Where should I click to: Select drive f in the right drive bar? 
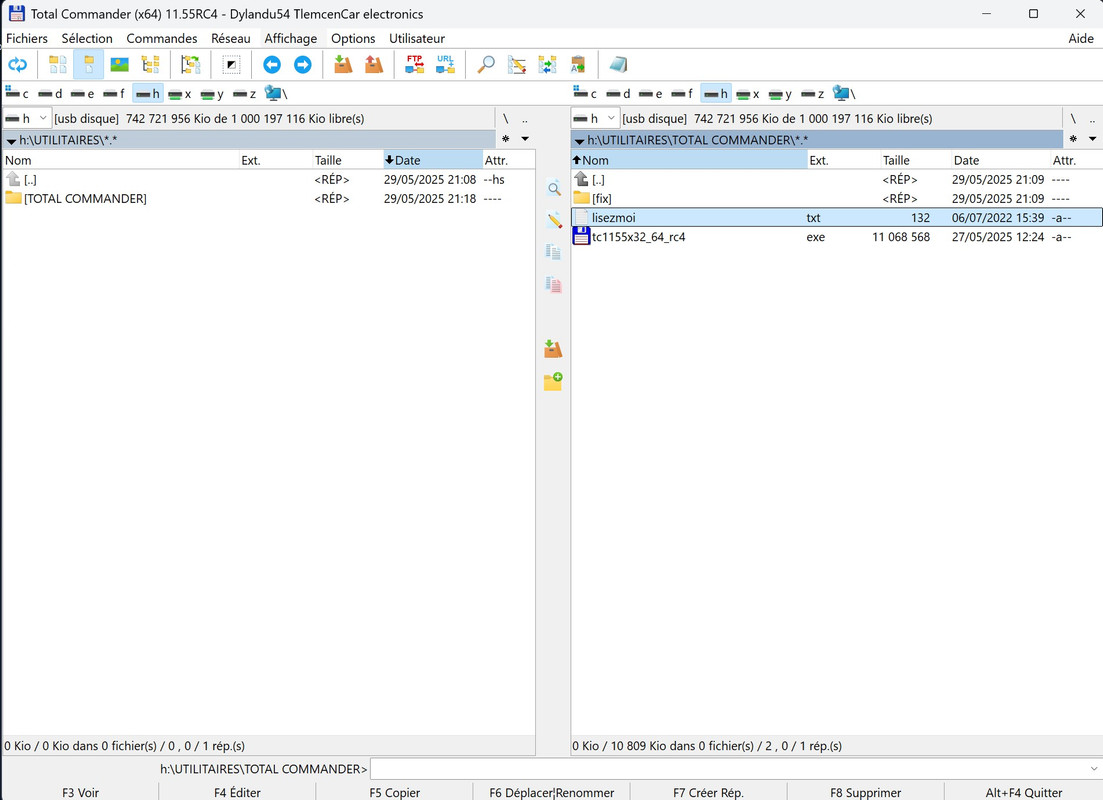coord(682,94)
